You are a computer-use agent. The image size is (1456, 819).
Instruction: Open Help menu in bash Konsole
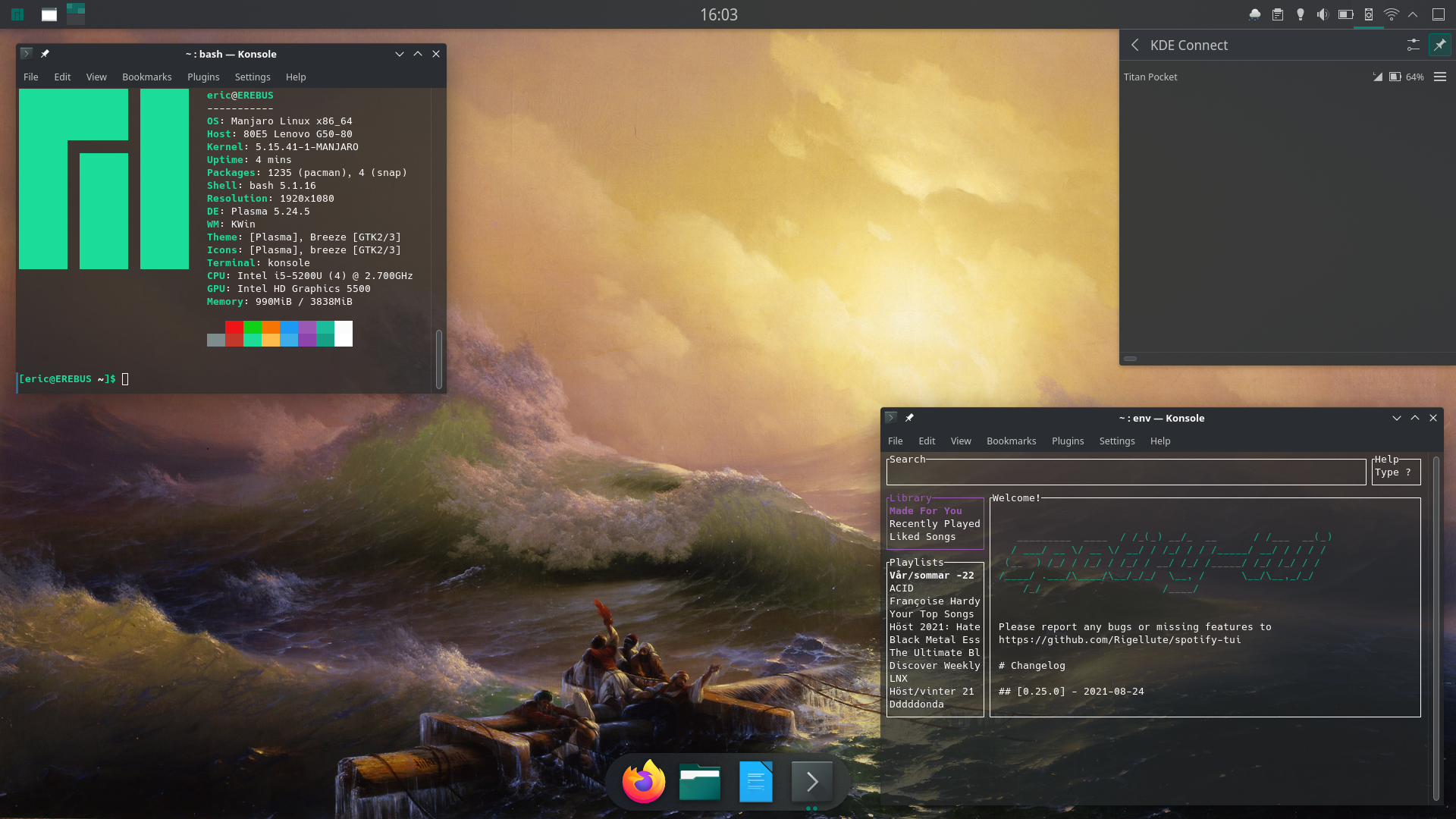[296, 77]
